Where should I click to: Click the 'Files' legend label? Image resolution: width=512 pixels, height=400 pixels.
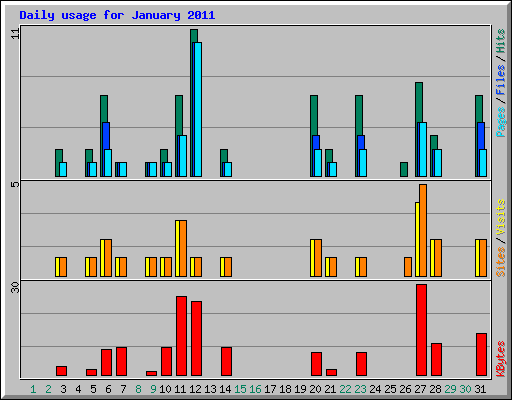tap(500, 80)
